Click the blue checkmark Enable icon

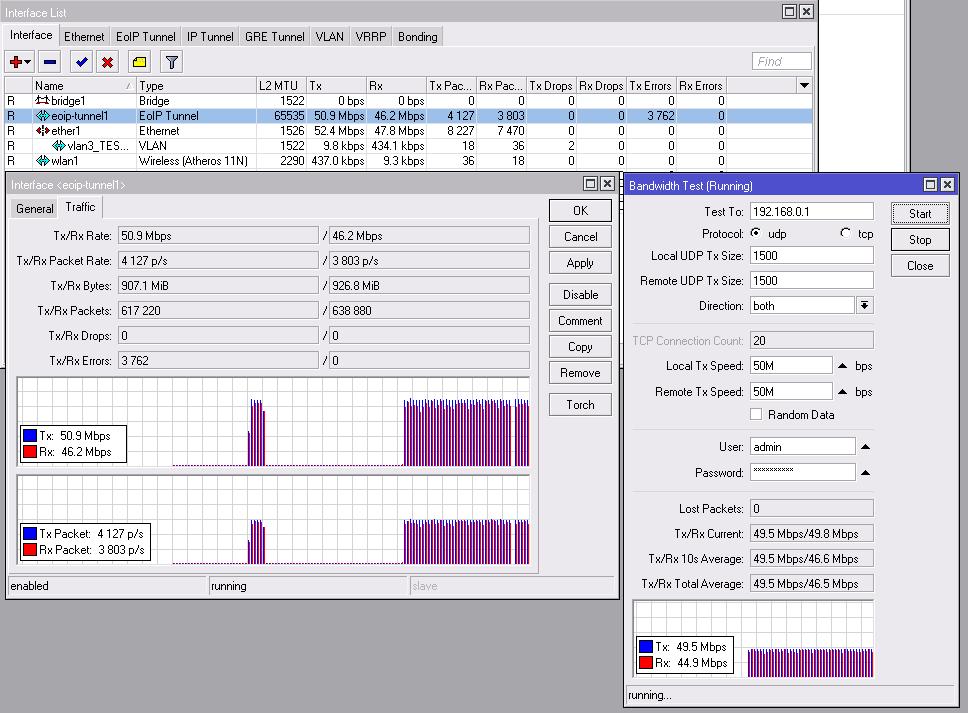[x=82, y=62]
